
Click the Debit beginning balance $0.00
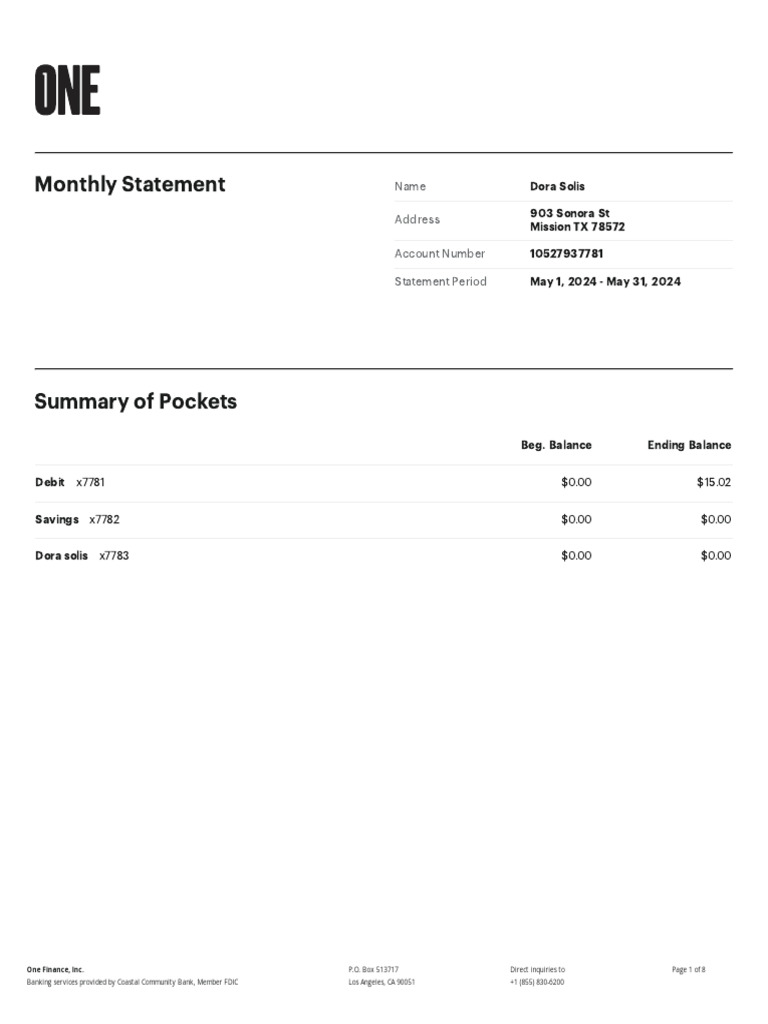576,482
